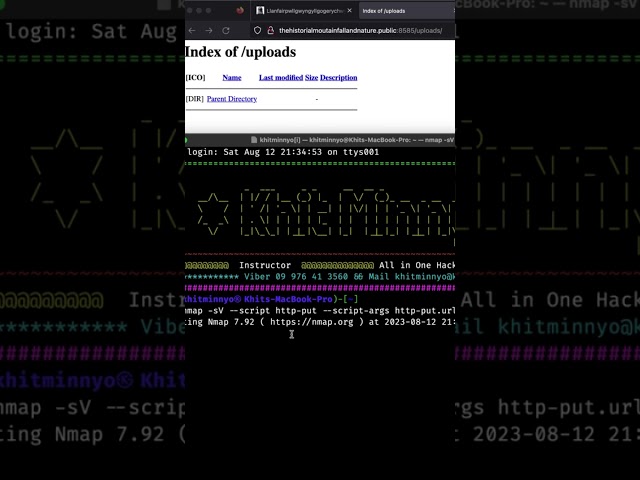Viewport: 640px width, 480px height.
Task: Sort listing by Size column
Action: [x=311, y=78]
